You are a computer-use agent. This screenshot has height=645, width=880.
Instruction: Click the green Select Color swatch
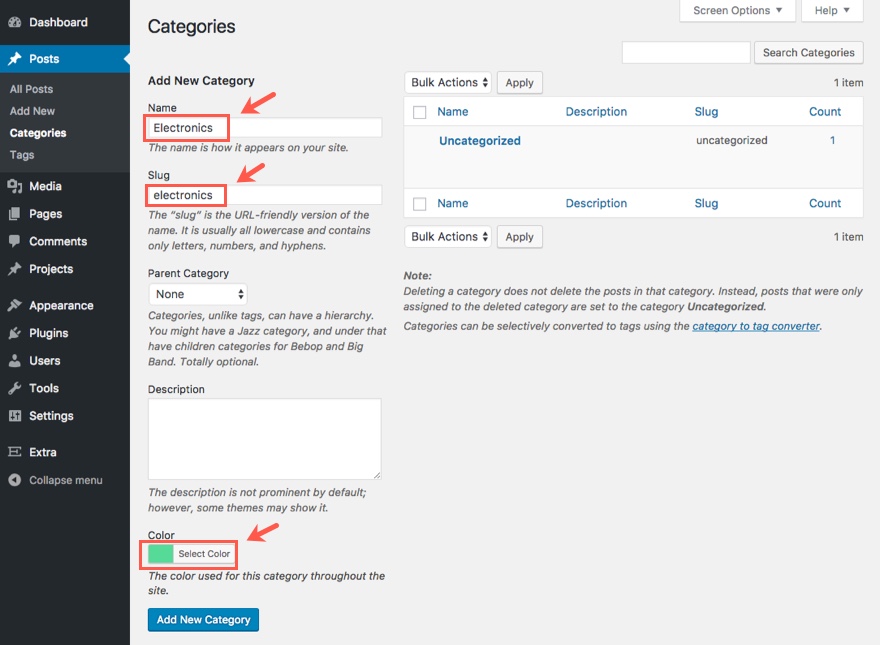coord(160,553)
